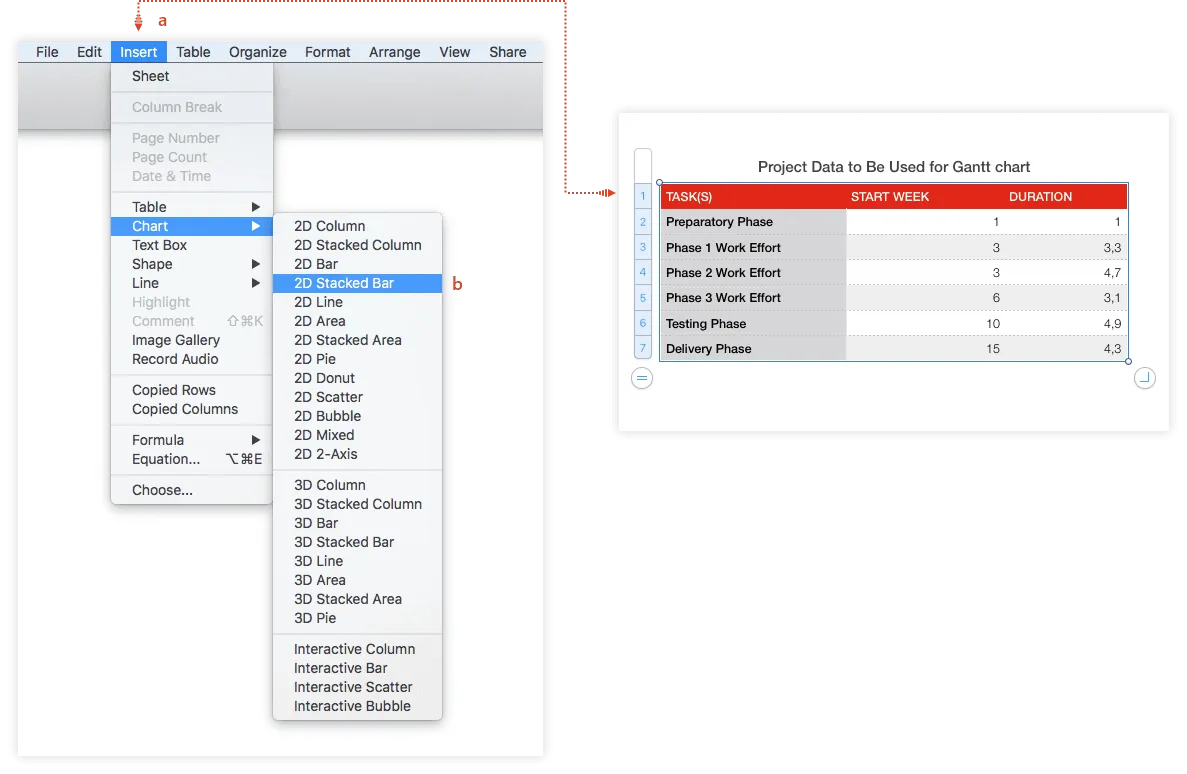Click the add-row handle below the table
This screenshot has height=774, width=1187.
pyautogui.click(x=642, y=378)
